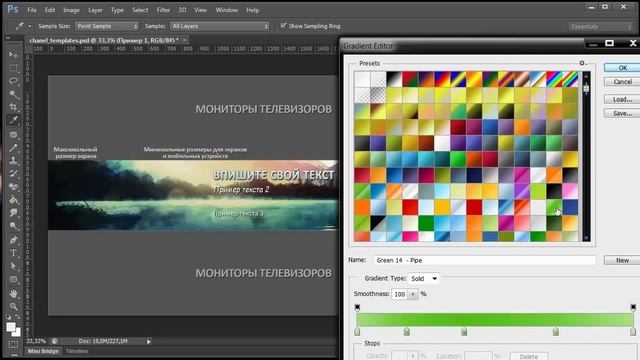Open the Layer menu
Viewport: 640px width, 360px height.
pos(95,10)
